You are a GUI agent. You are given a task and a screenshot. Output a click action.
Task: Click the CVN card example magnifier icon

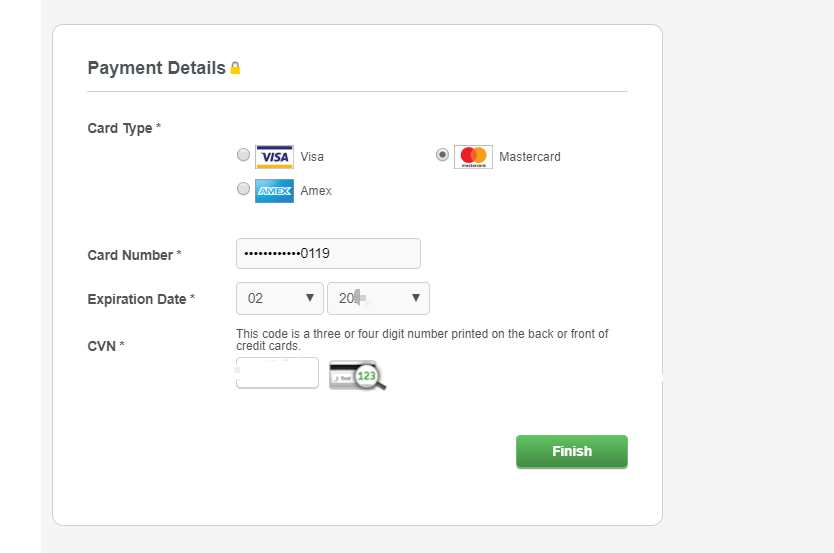pos(357,375)
